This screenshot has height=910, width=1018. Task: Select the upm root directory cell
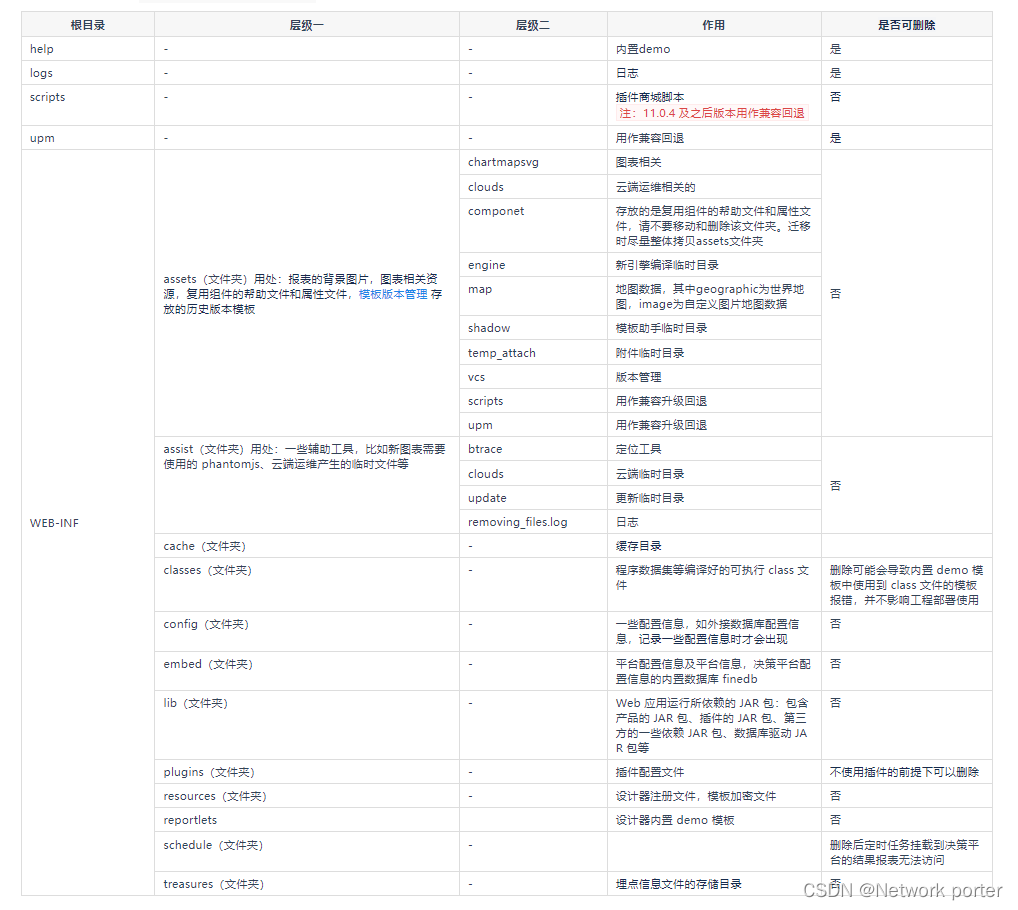(x=41, y=138)
